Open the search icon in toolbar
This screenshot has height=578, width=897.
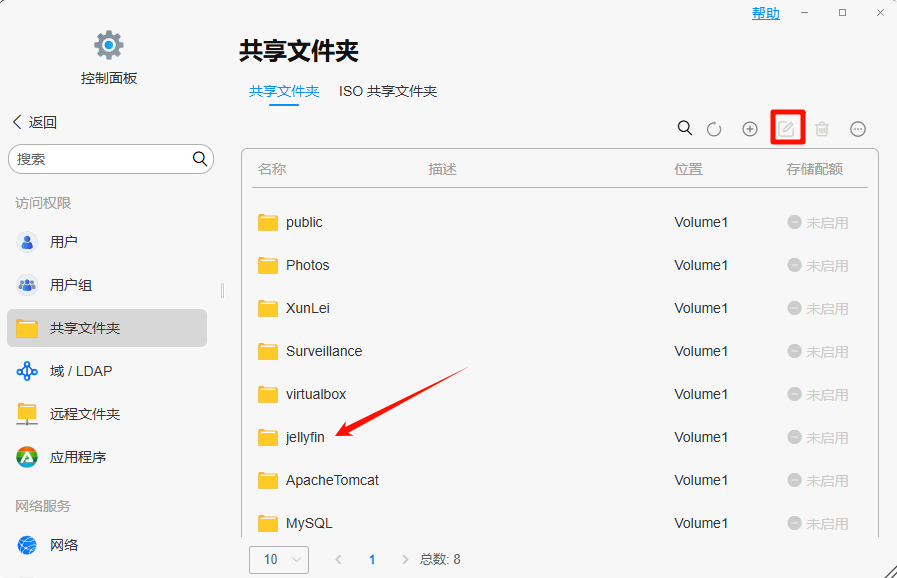685,128
